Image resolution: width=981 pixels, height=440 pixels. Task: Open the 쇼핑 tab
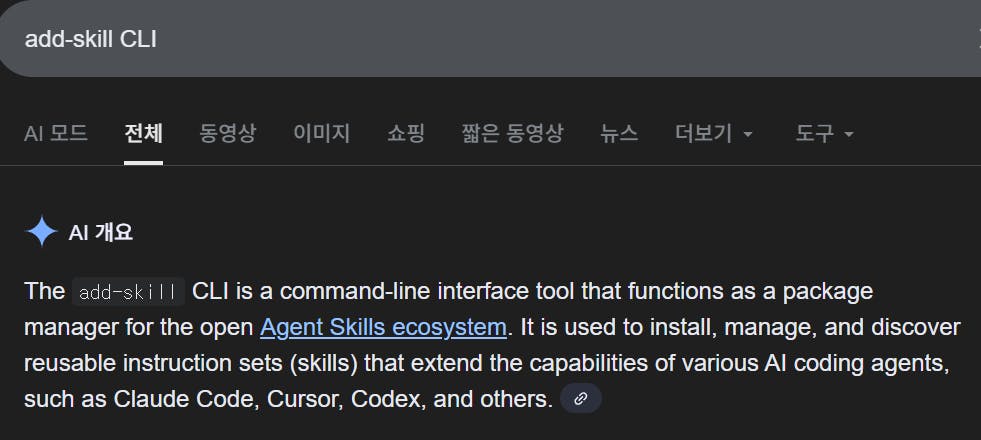[405, 133]
